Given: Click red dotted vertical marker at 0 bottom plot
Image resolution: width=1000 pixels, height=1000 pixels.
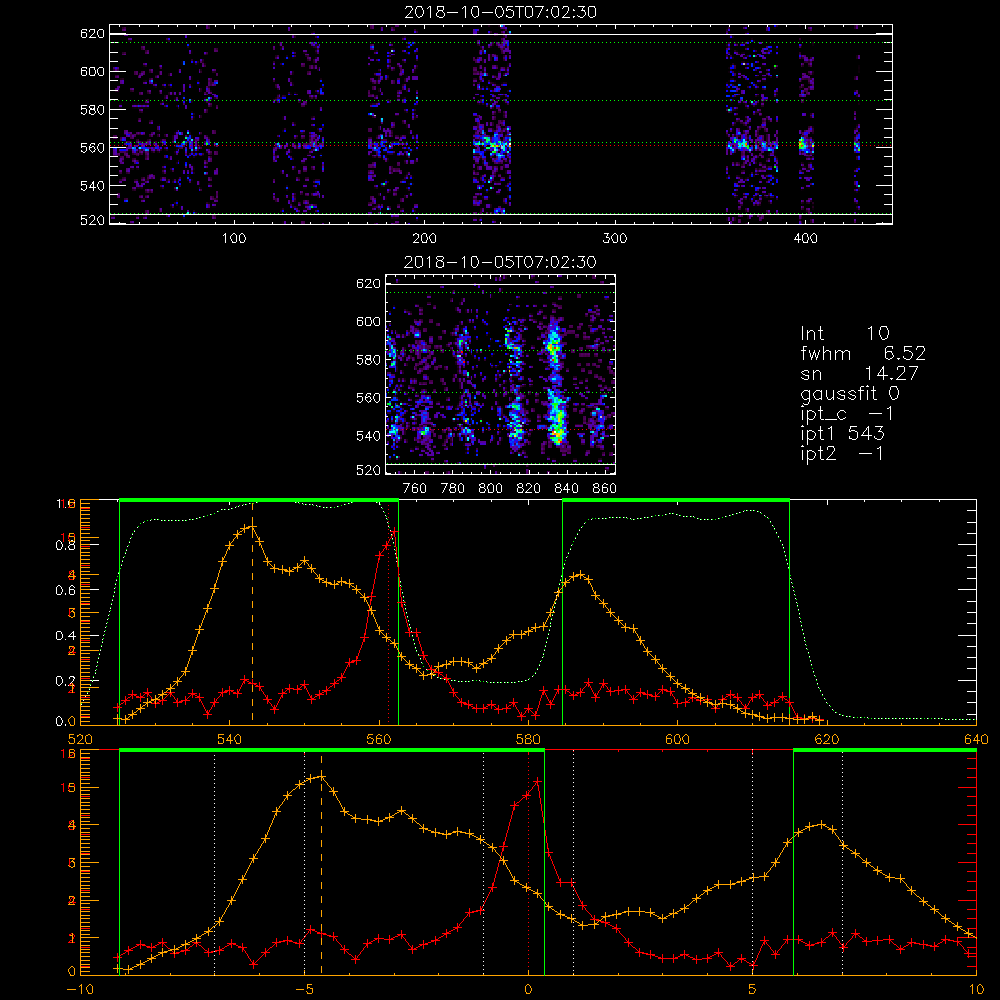Looking at the screenshot, I should point(528,864).
